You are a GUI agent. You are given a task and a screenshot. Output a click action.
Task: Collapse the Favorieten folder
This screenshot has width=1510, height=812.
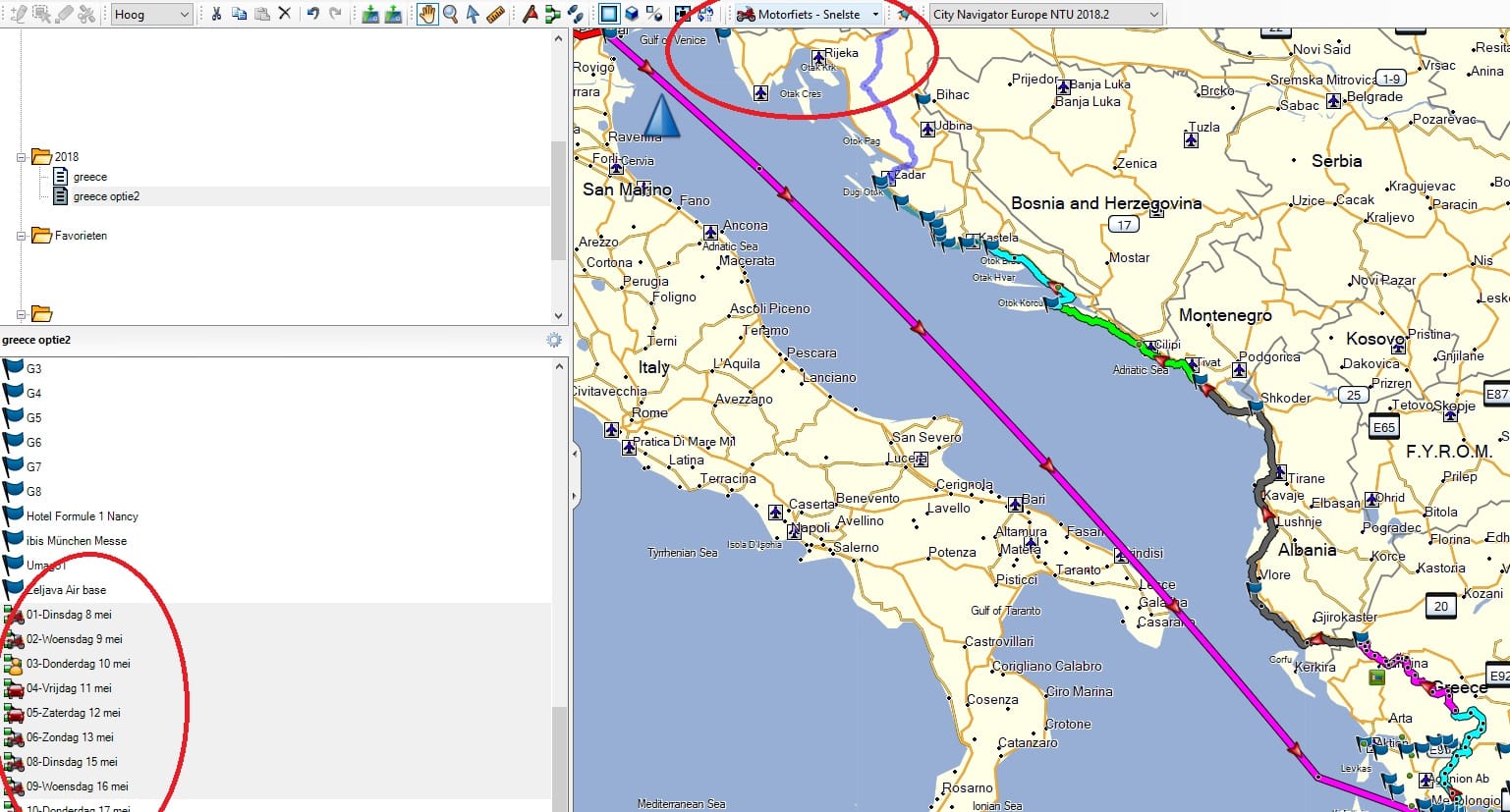21,236
